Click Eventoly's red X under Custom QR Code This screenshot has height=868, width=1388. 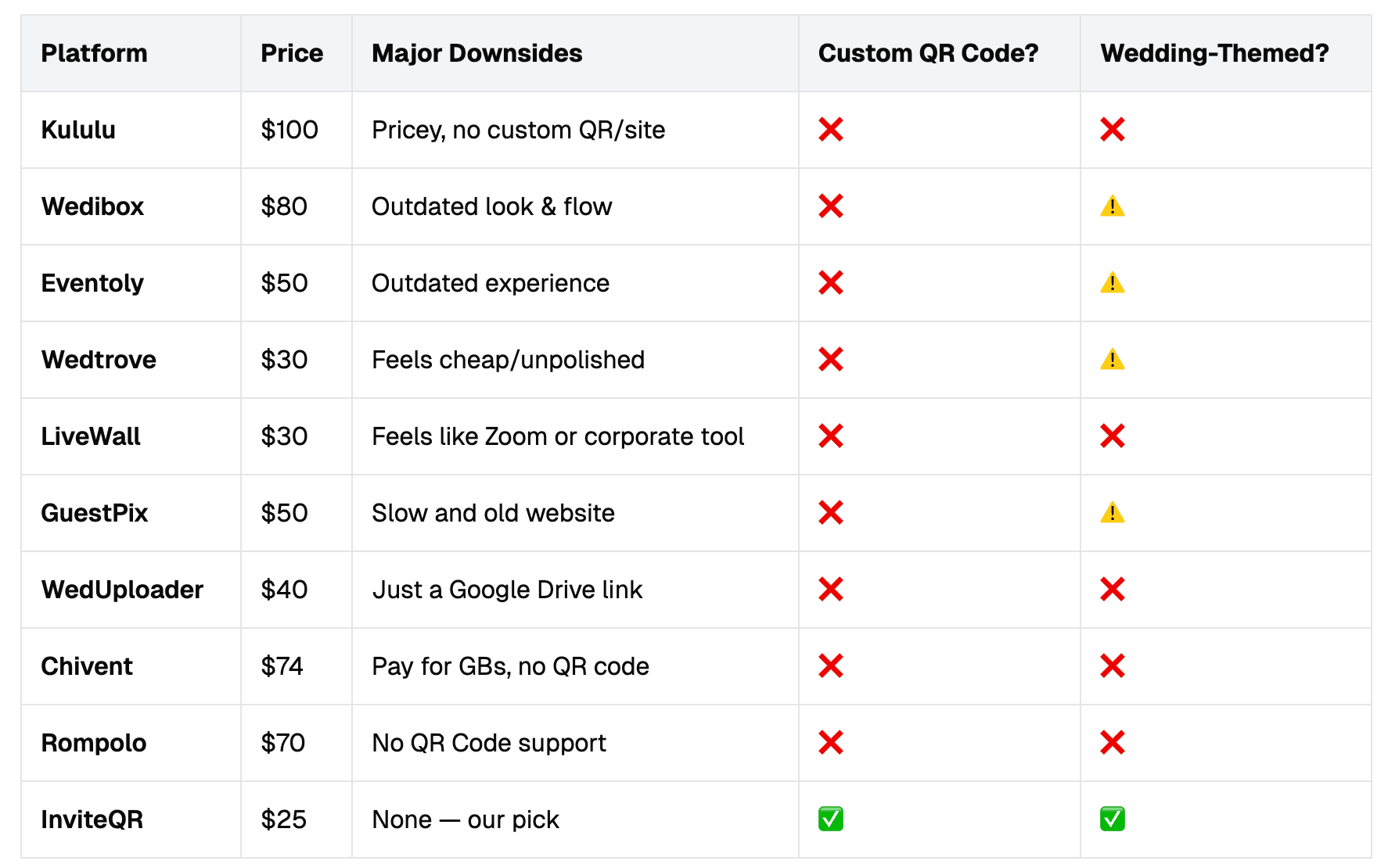pyautogui.click(x=830, y=283)
